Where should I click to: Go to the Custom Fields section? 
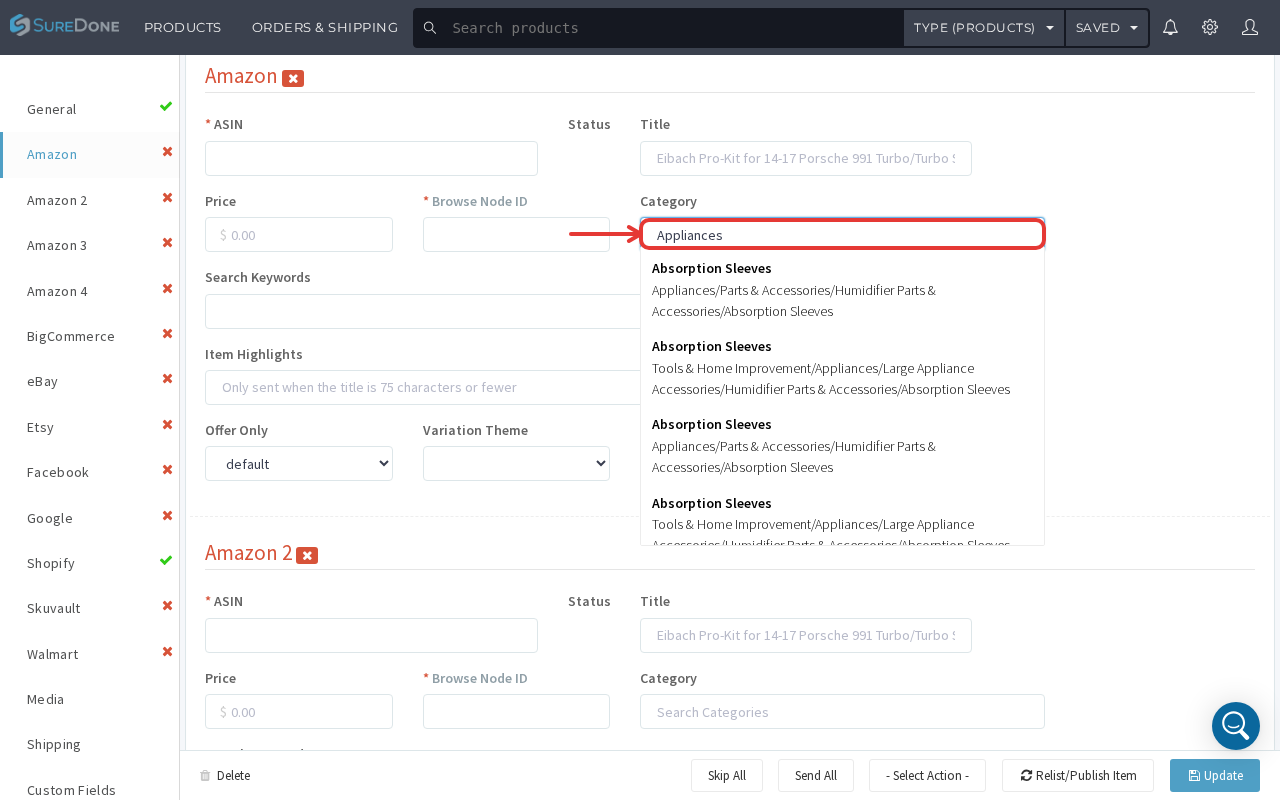point(71,790)
